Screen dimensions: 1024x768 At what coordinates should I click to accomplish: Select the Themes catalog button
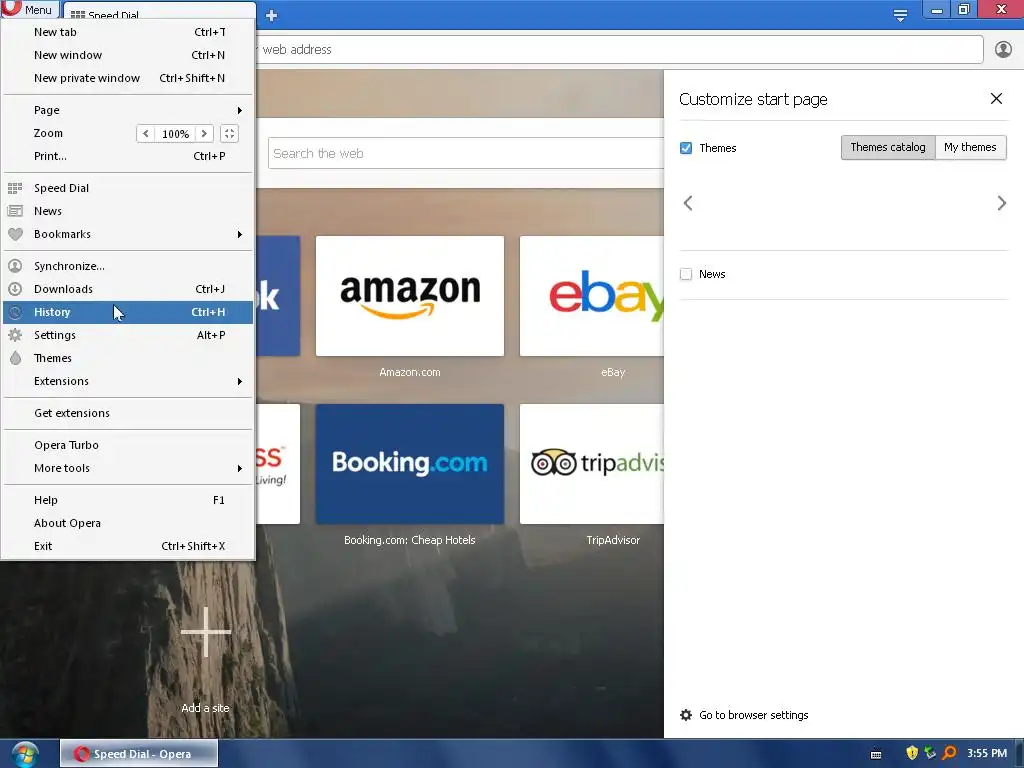click(x=888, y=148)
